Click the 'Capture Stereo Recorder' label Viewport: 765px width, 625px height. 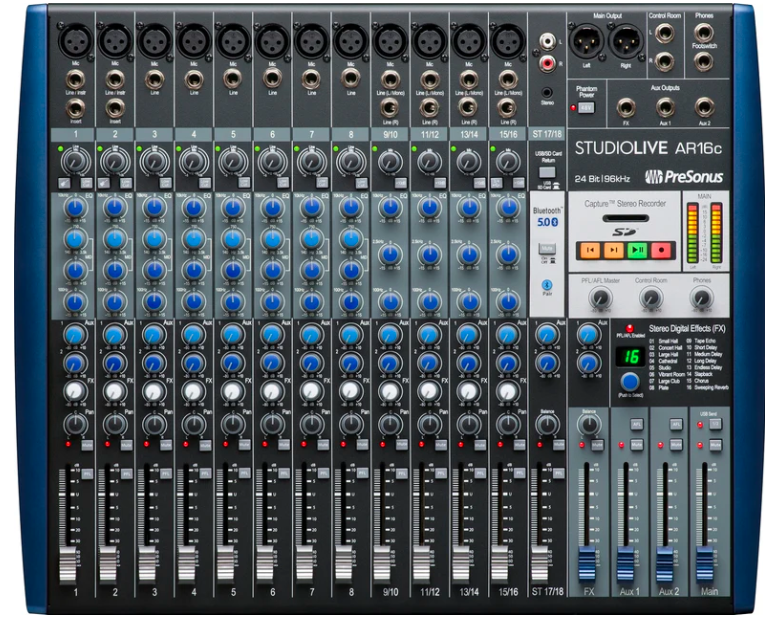click(625, 203)
